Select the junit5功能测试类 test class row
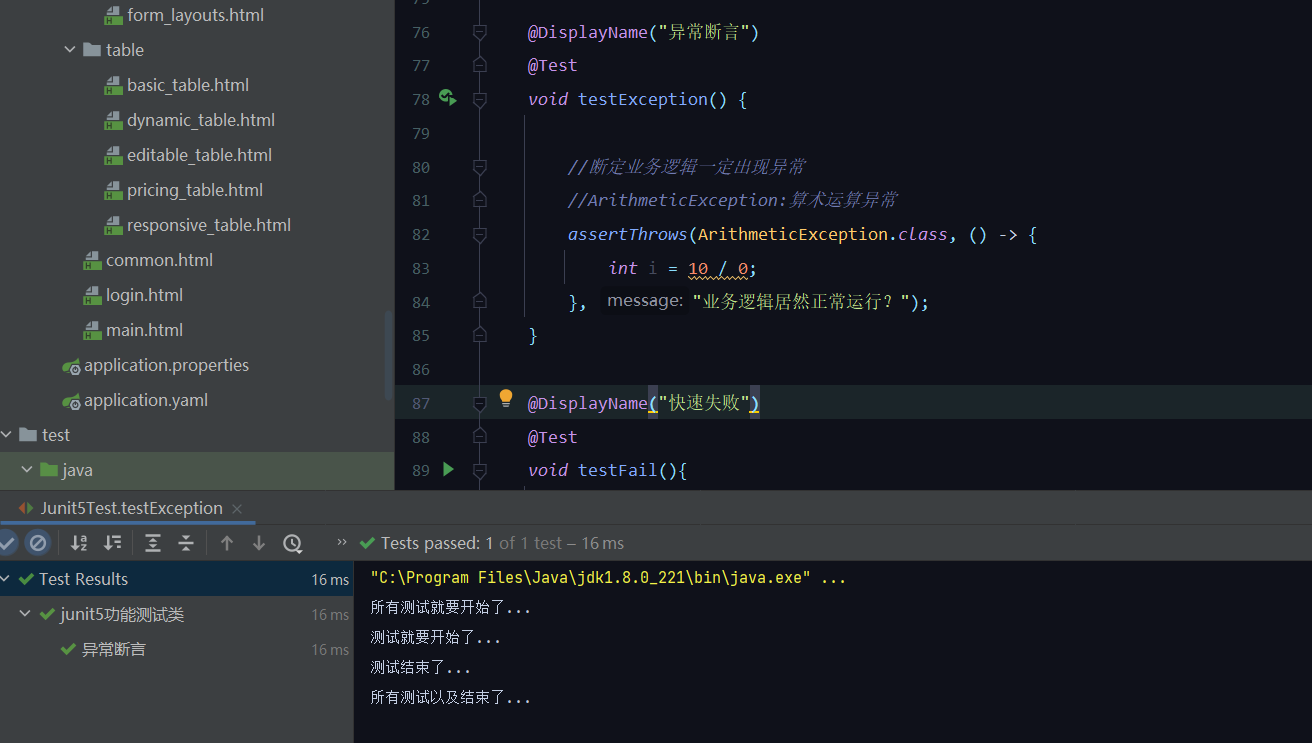Image resolution: width=1312 pixels, height=743 pixels. pyautogui.click(x=176, y=614)
